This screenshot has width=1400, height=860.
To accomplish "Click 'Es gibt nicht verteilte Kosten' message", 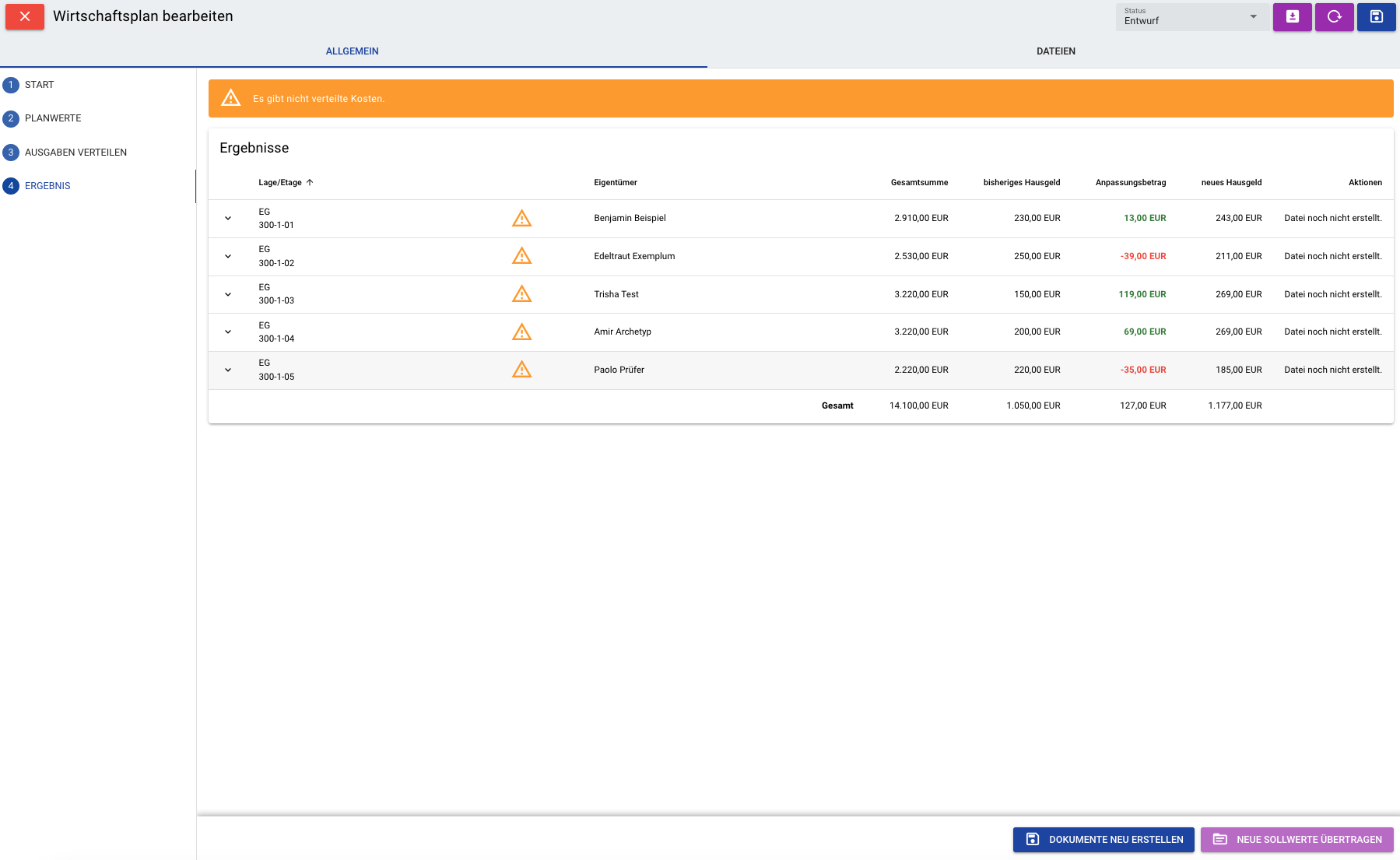I will click(x=319, y=99).
